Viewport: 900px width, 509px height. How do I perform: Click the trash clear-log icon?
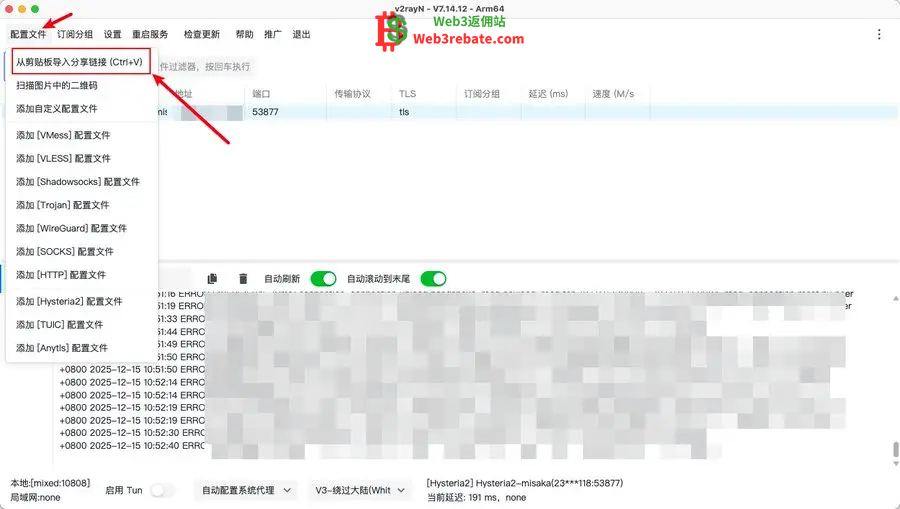(243, 278)
